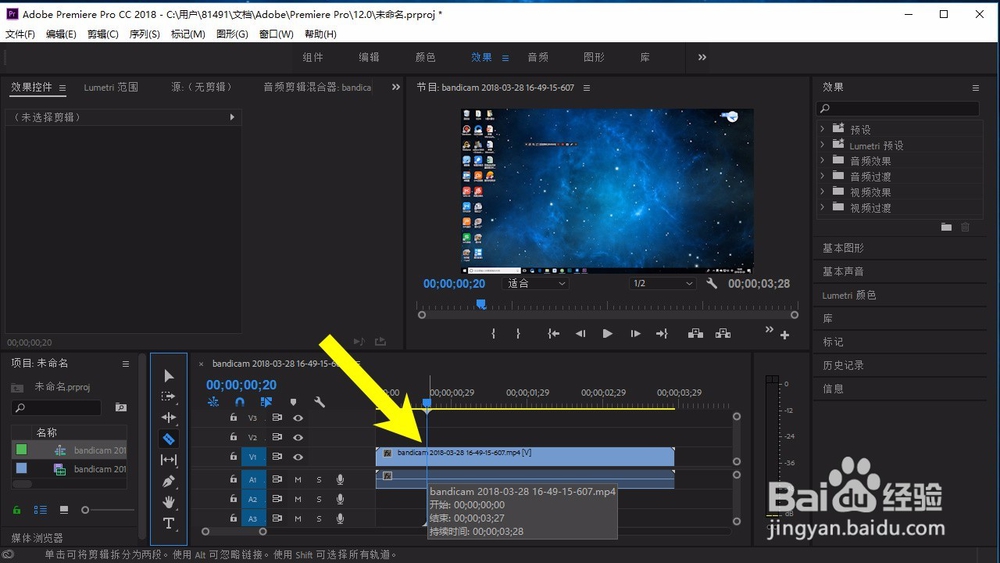
Task: Show more workspaces overflow chevron
Action: [702, 57]
